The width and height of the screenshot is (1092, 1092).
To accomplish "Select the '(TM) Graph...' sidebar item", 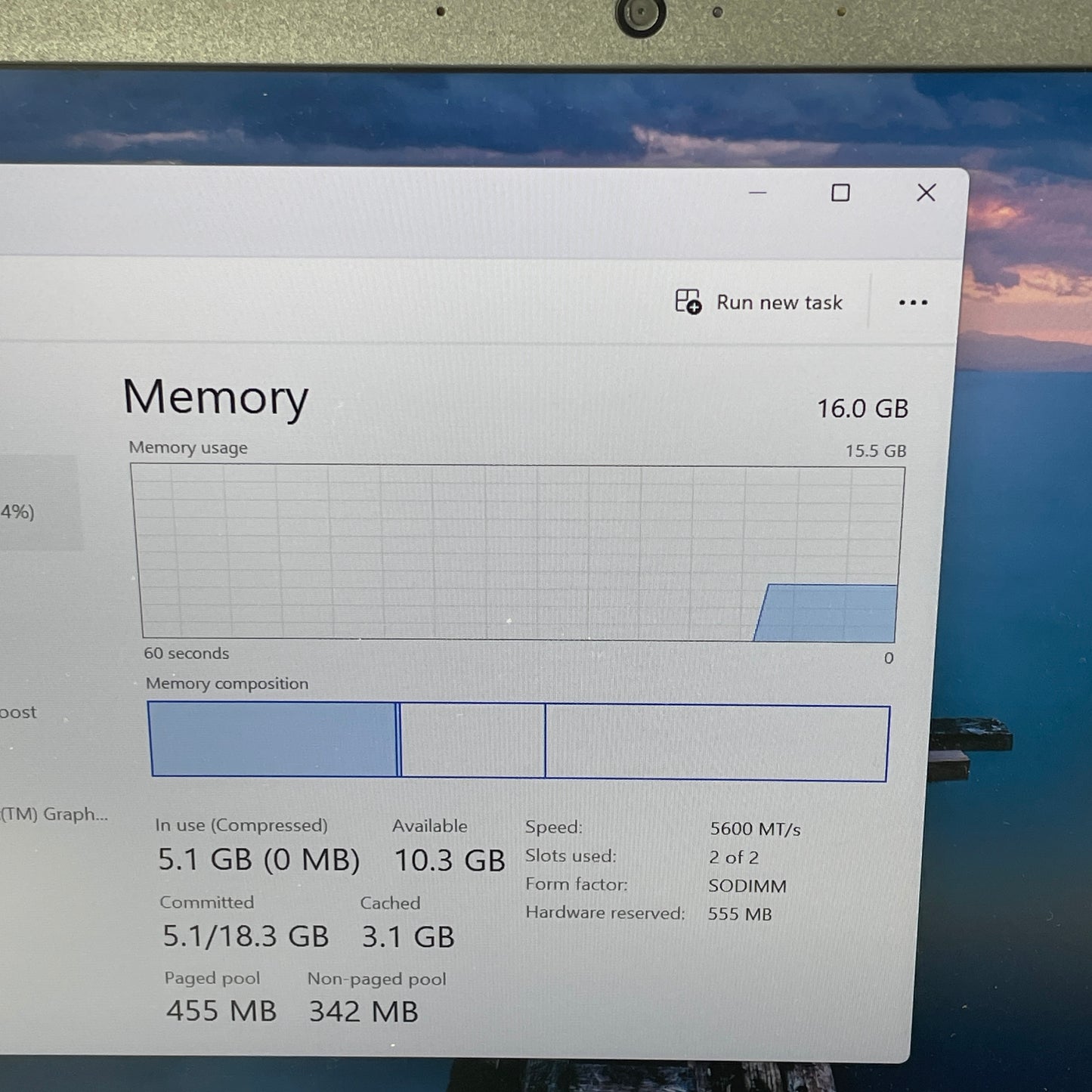I will pyautogui.click(x=54, y=814).
